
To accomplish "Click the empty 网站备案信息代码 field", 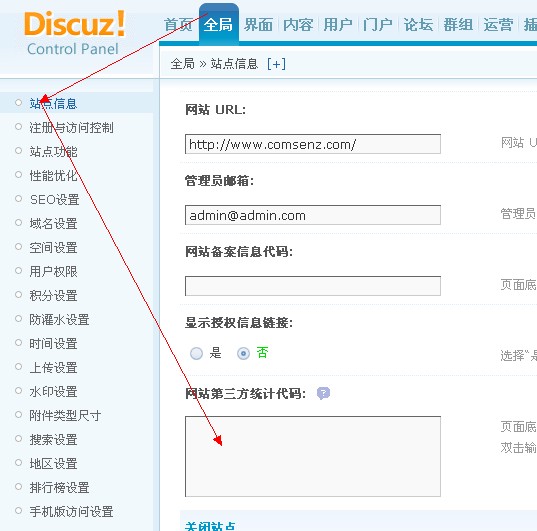I will pyautogui.click(x=313, y=286).
